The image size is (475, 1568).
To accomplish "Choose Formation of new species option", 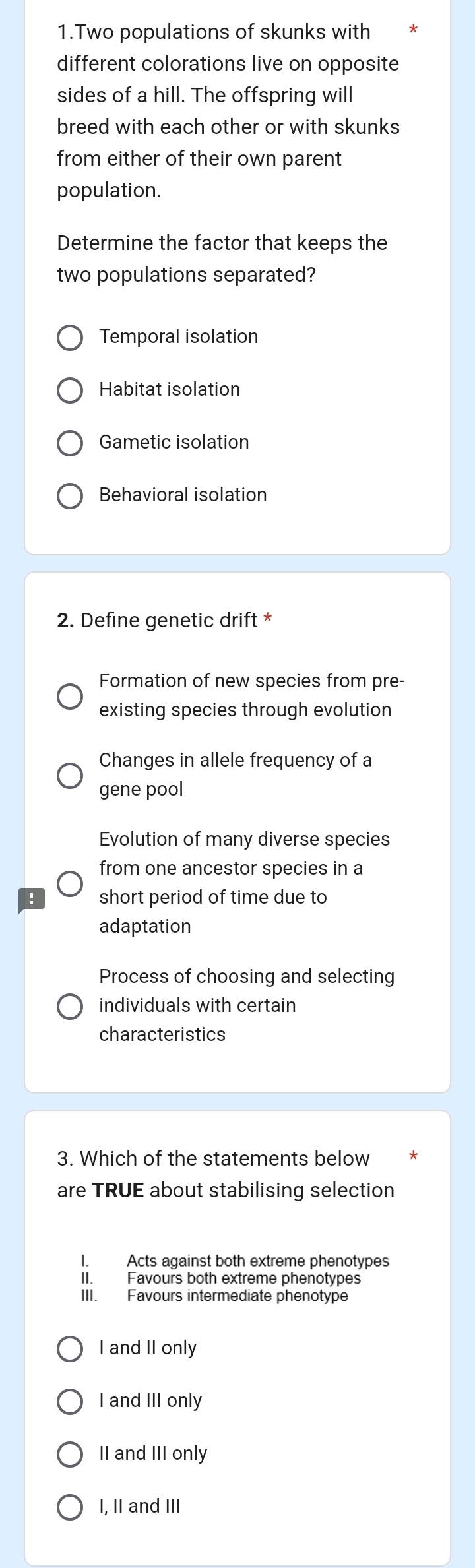I will pyautogui.click(x=69, y=695).
